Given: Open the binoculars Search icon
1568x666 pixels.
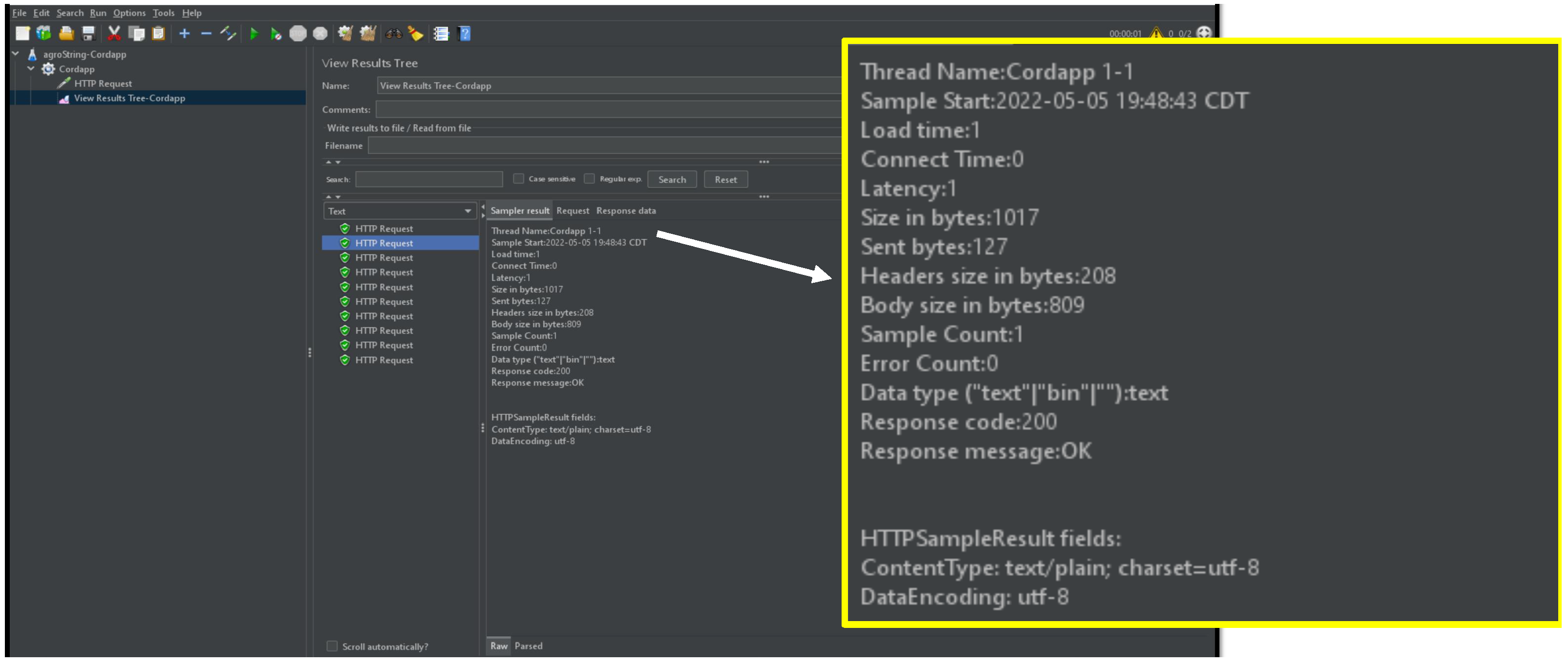Looking at the screenshot, I should 393,34.
